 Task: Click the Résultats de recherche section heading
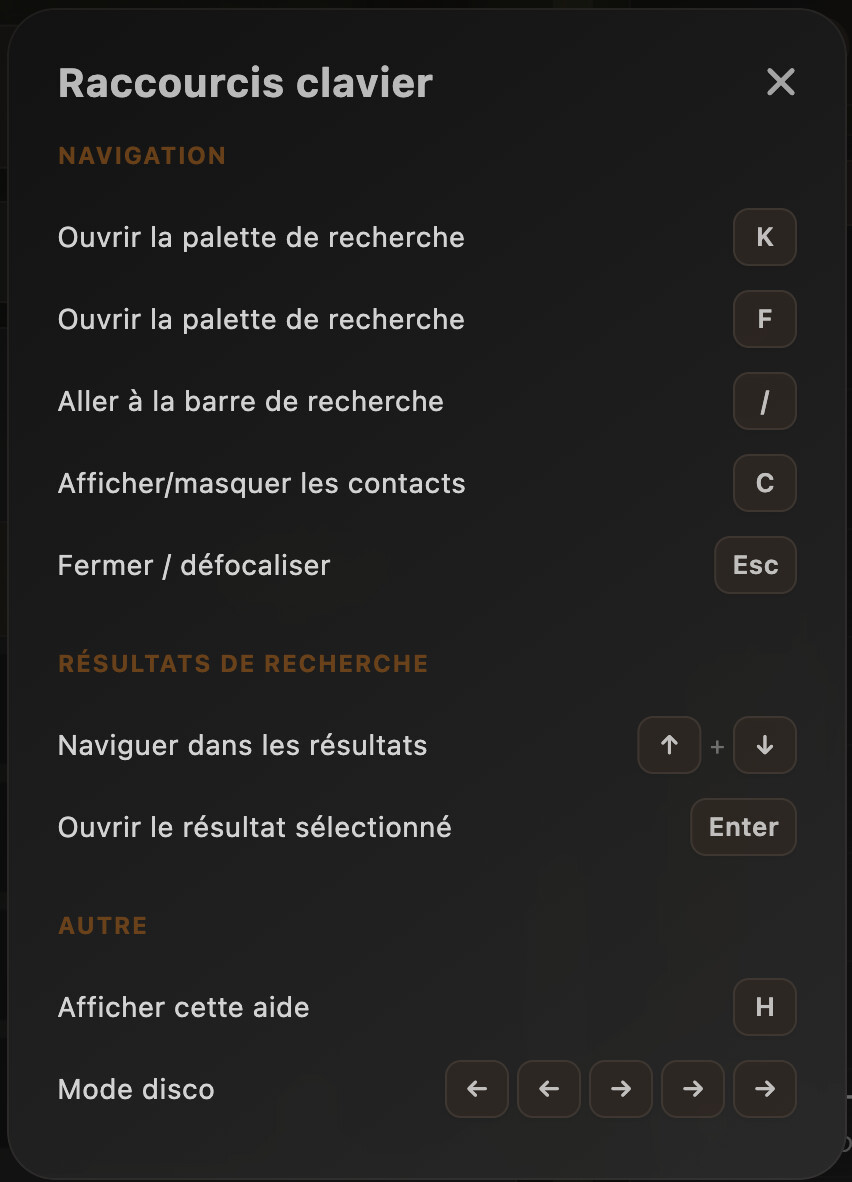coord(243,664)
